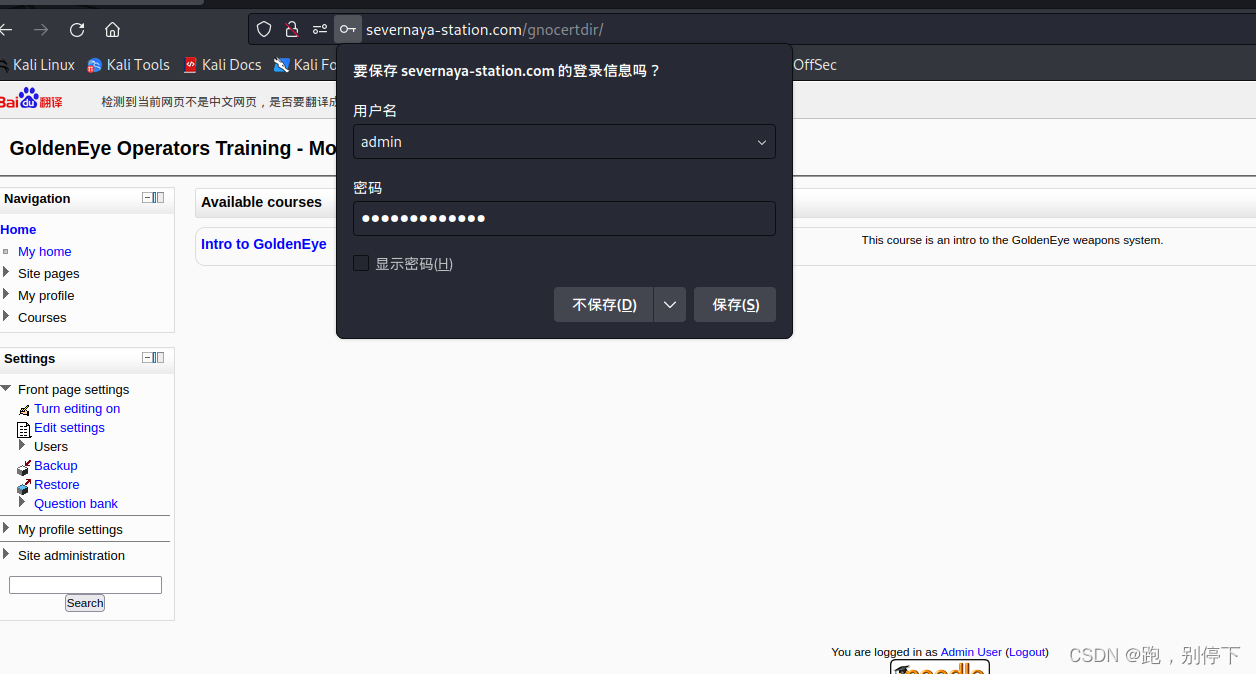Screen dimensions: 1256x674
Task: Expand the My profile tree node
Action: click(x=6, y=294)
